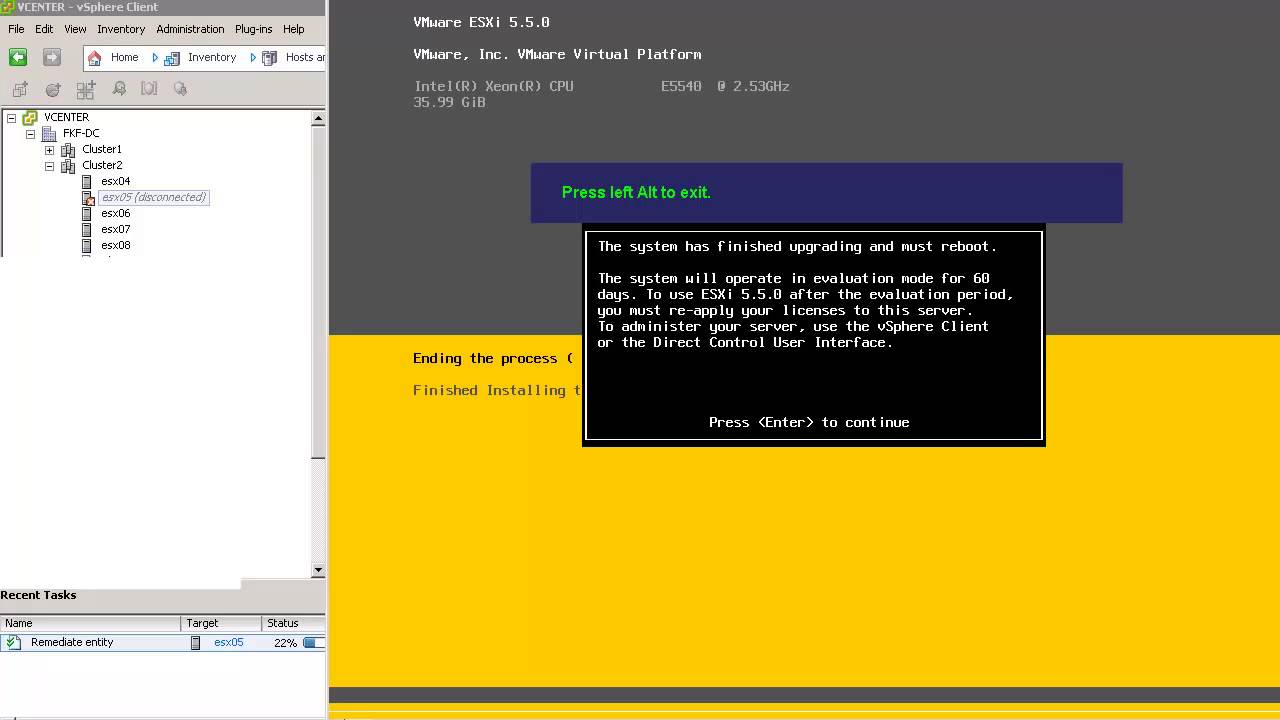The width and height of the screenshot is (1280, 720).
Task: Click the fifth greyed toolbar icon, a bracketed shield
Action: coord(149,89)
